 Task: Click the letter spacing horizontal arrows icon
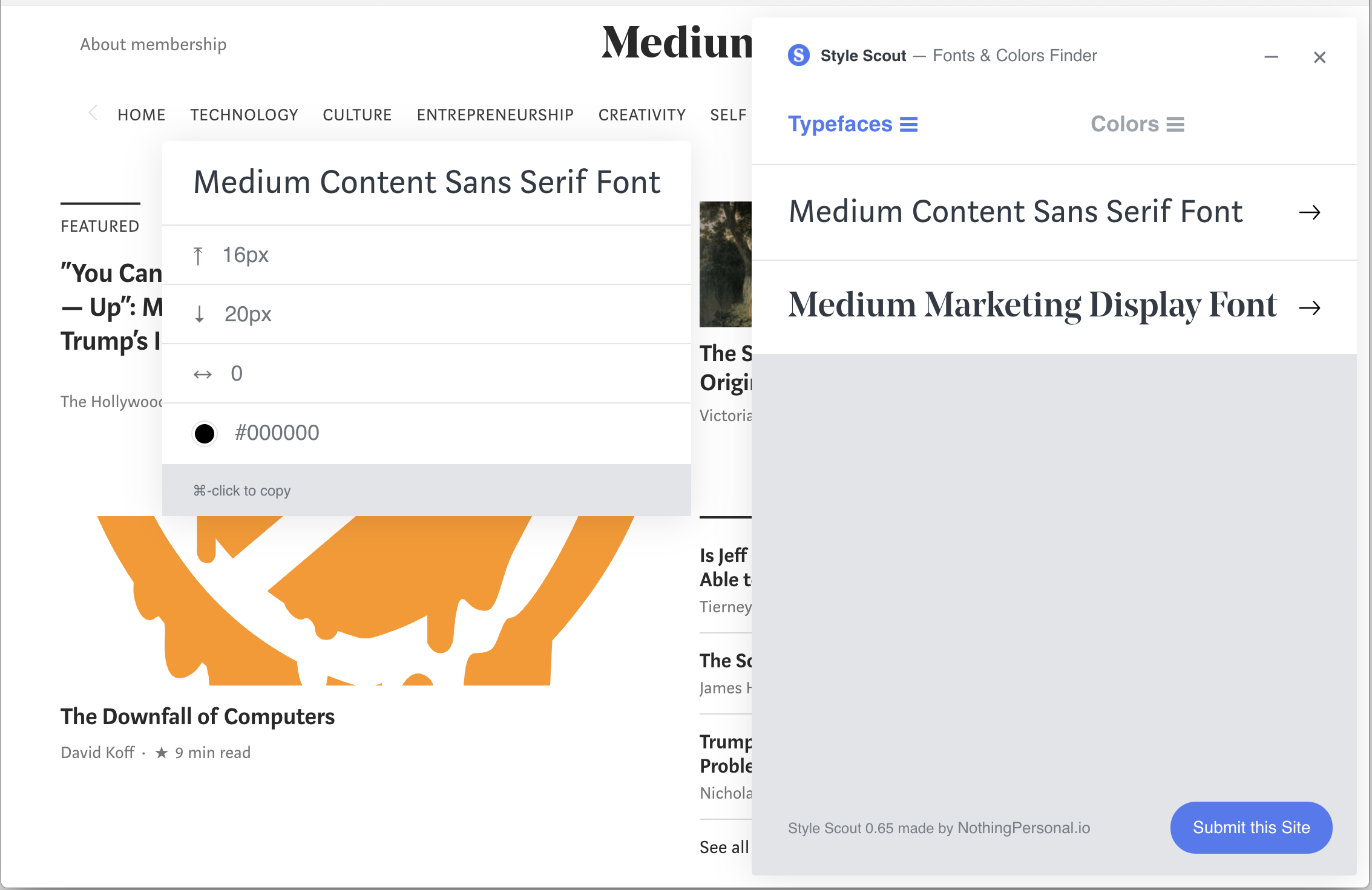click(x=203, y=375)
